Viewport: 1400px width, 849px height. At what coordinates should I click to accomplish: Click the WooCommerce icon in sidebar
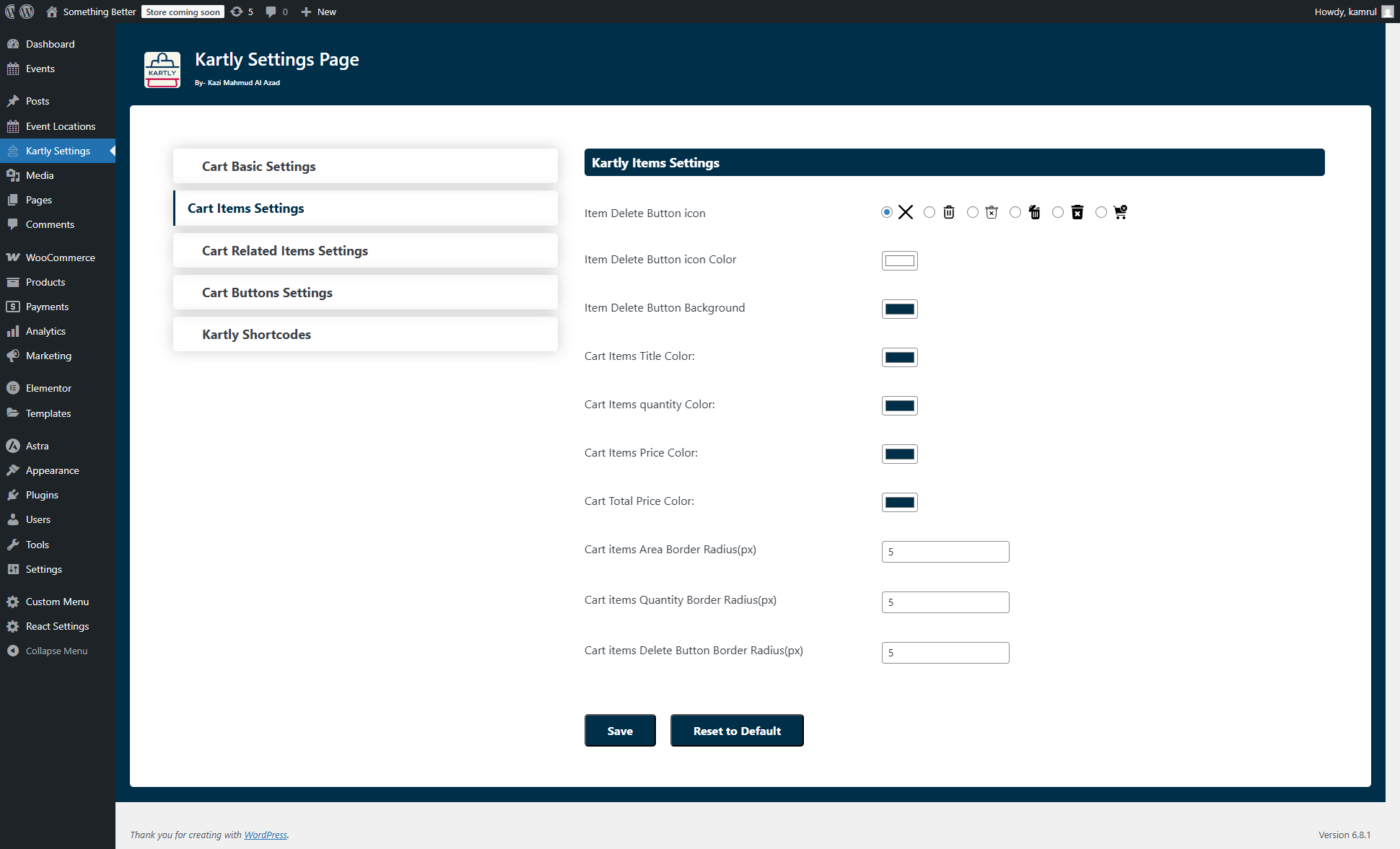pyautogui.click(x=13, y=258)
